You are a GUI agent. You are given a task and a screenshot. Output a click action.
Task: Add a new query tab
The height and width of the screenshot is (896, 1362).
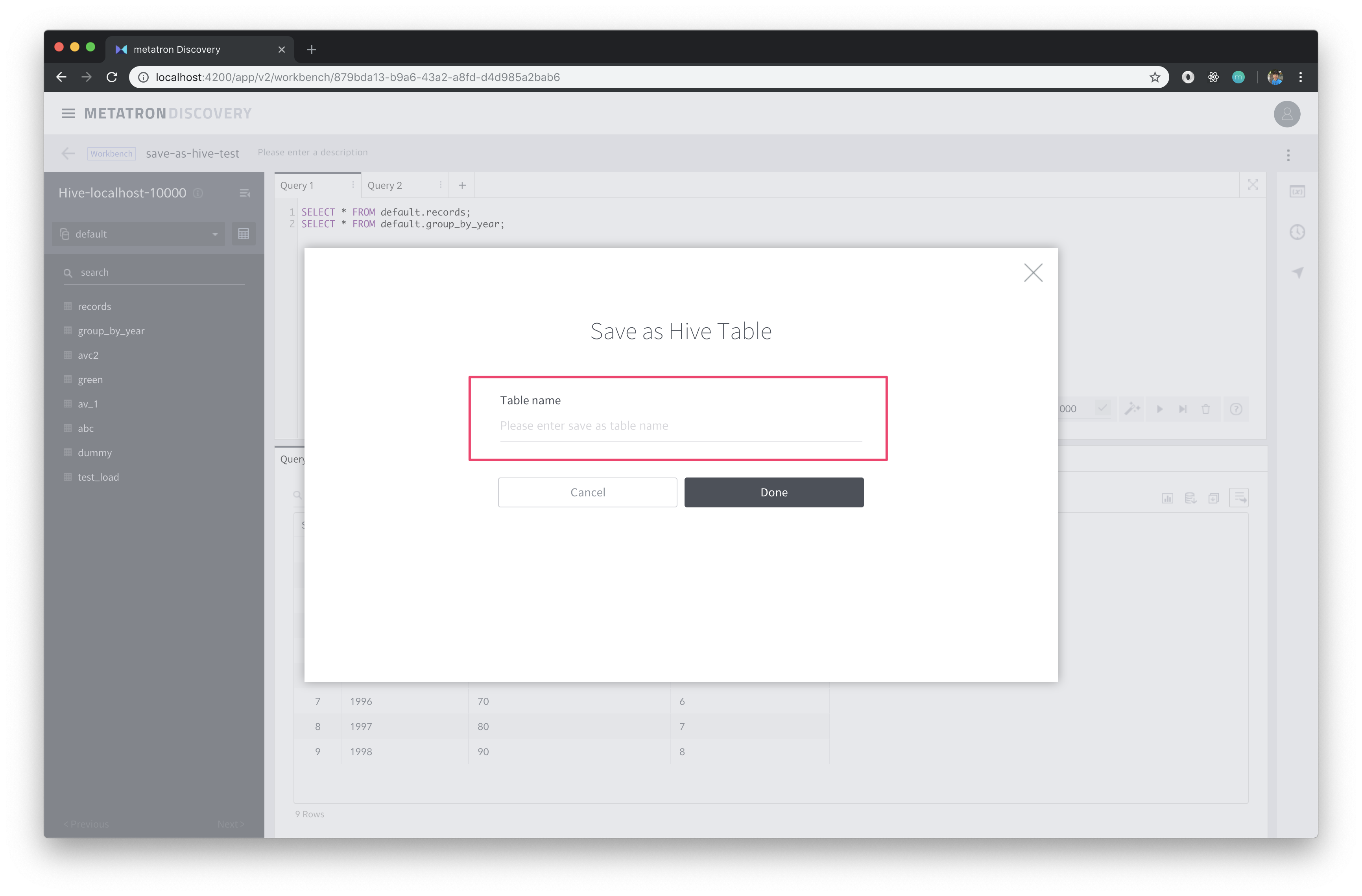(x=462, y=185)
